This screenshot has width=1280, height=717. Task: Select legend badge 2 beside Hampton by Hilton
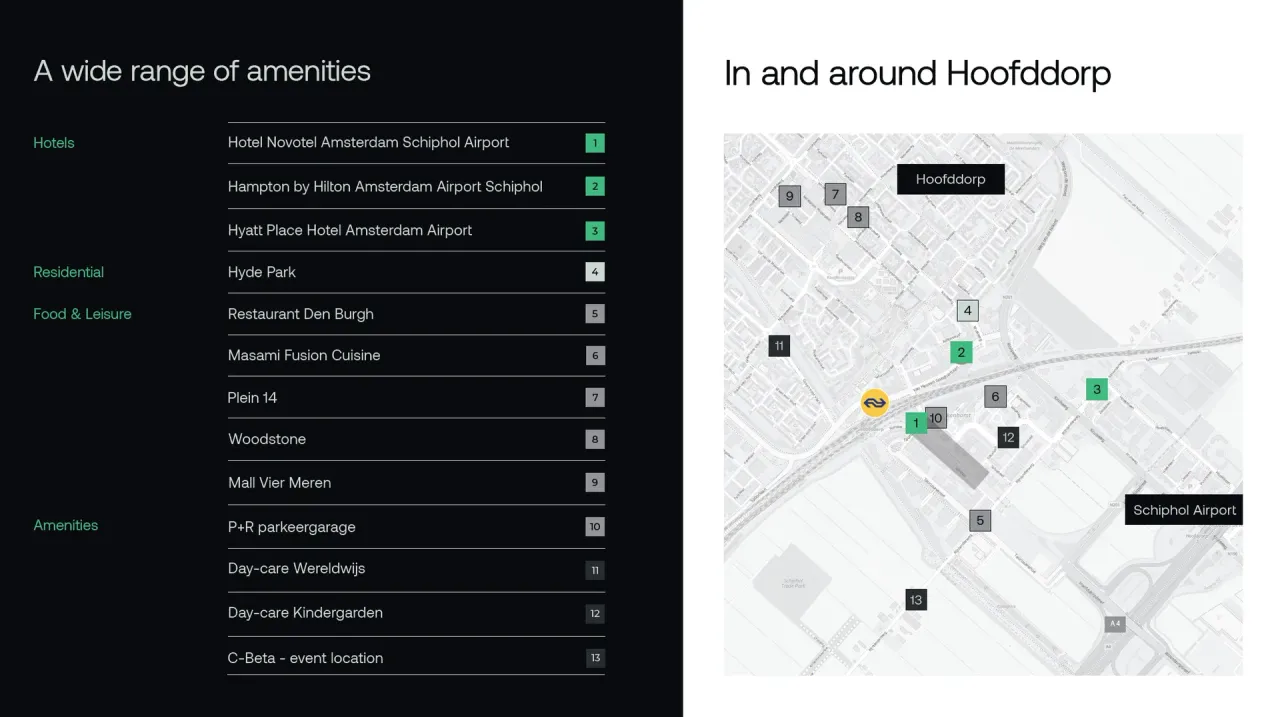click(595, 186)
